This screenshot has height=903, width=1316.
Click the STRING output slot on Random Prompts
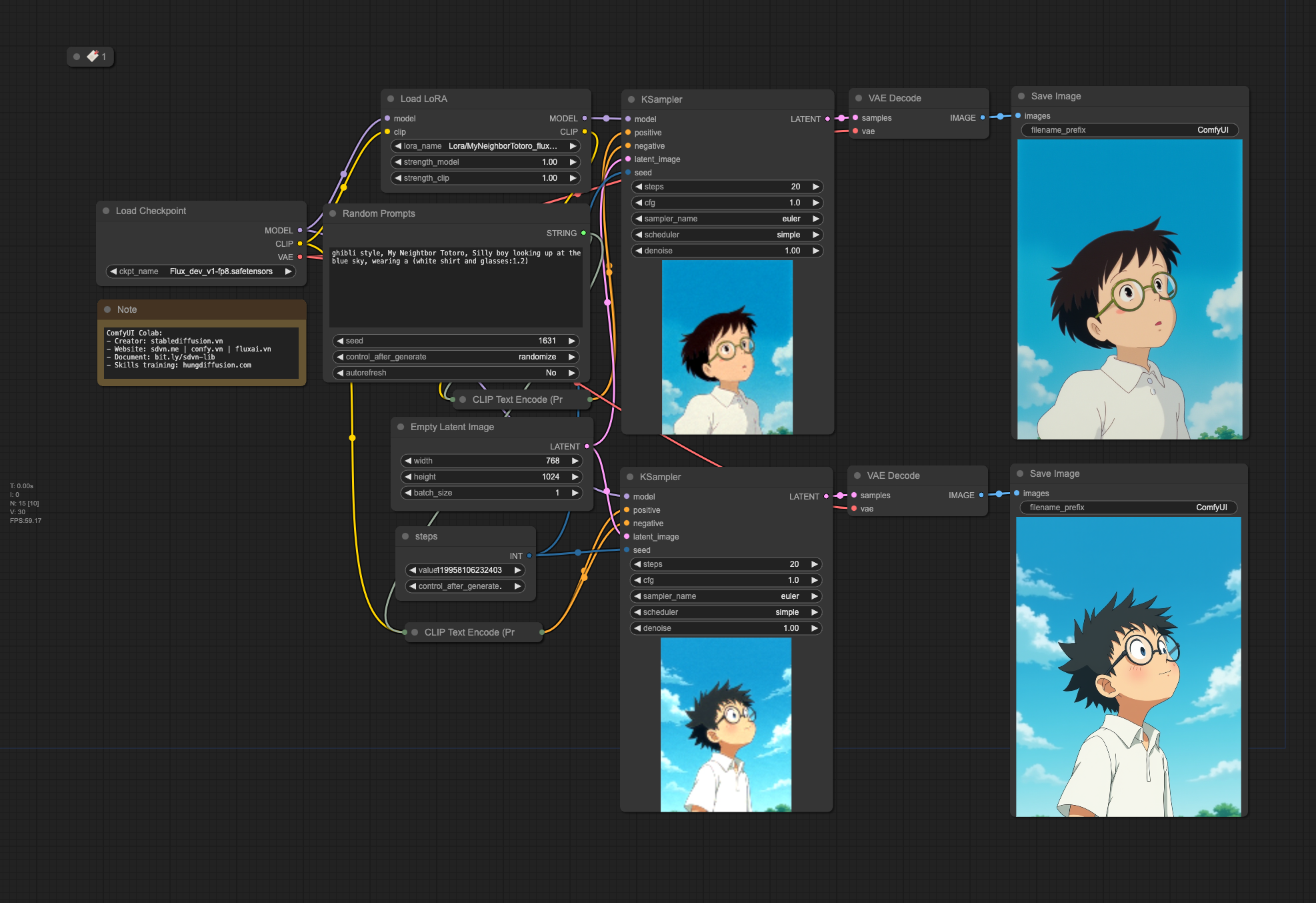click(583, 233)
